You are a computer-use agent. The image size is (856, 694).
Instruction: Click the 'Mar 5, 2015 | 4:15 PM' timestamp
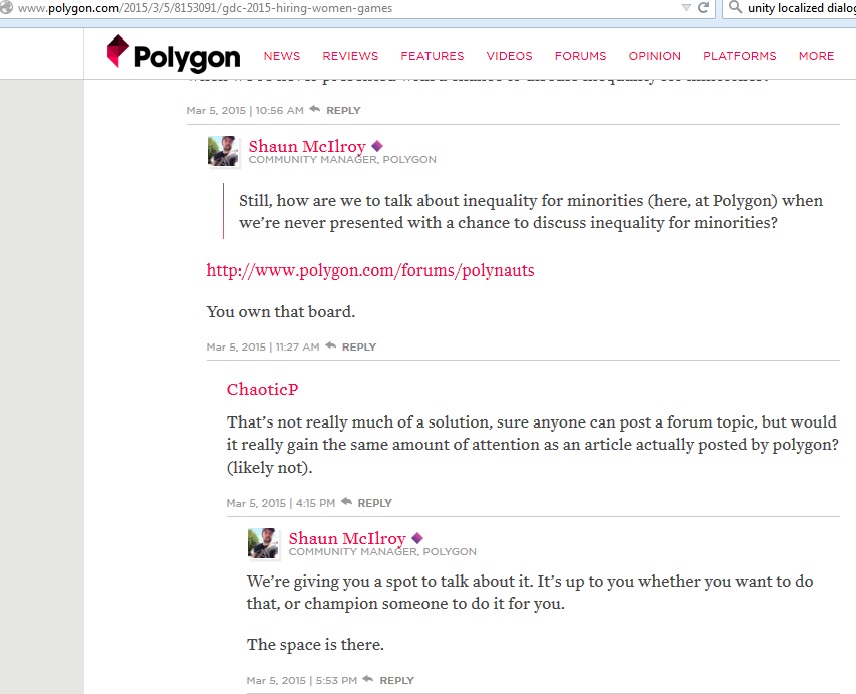point(281,503)
